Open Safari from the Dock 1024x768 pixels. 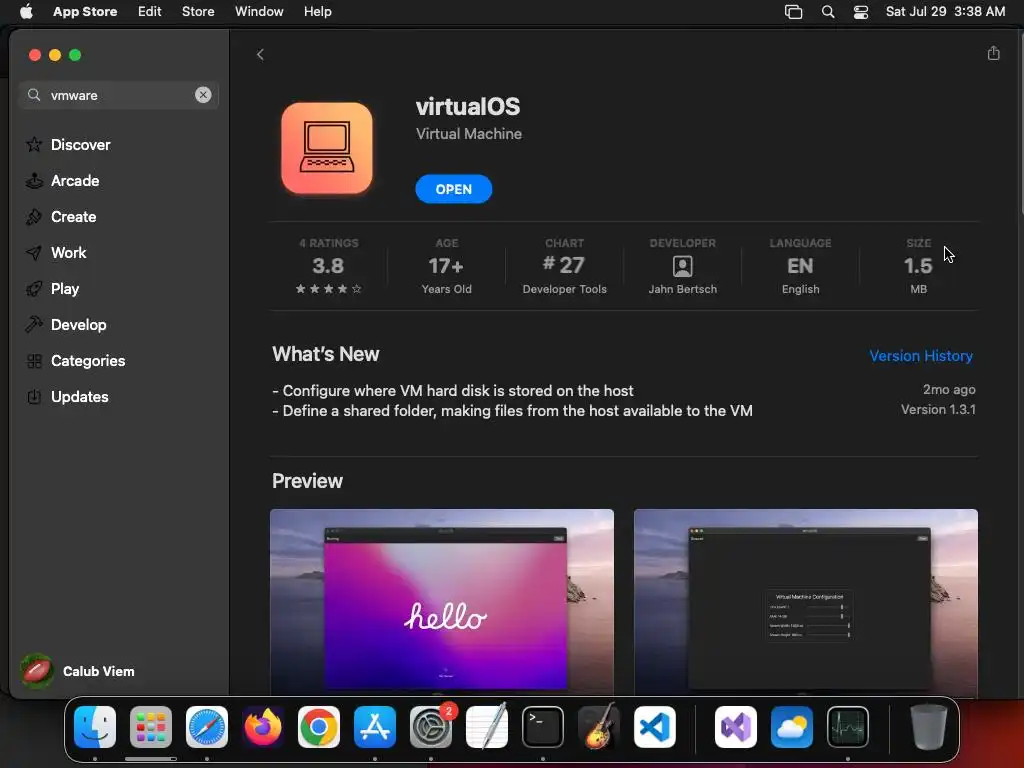click(x=207, y=727)
